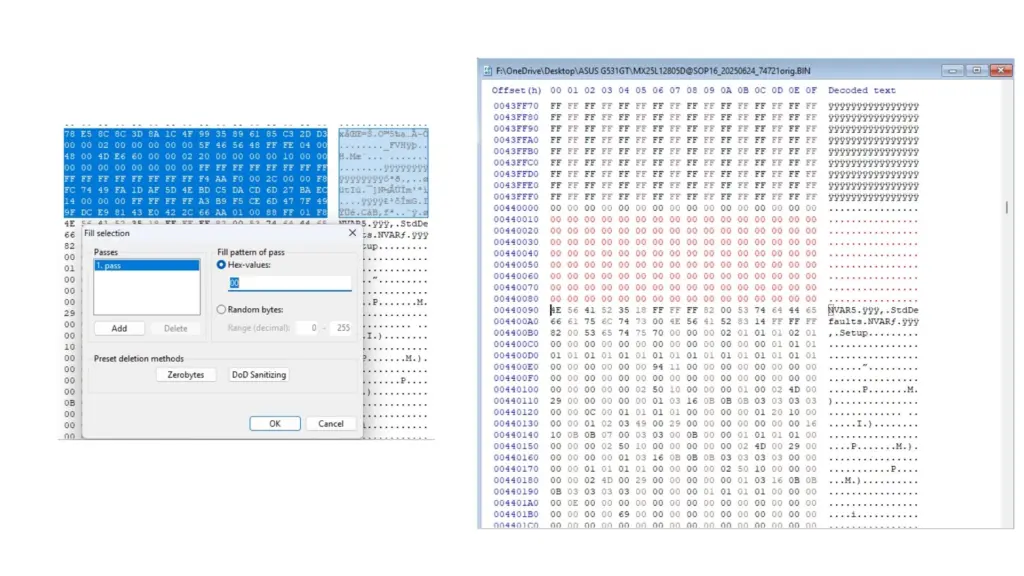Click the hex value input field

click(289, 283)
